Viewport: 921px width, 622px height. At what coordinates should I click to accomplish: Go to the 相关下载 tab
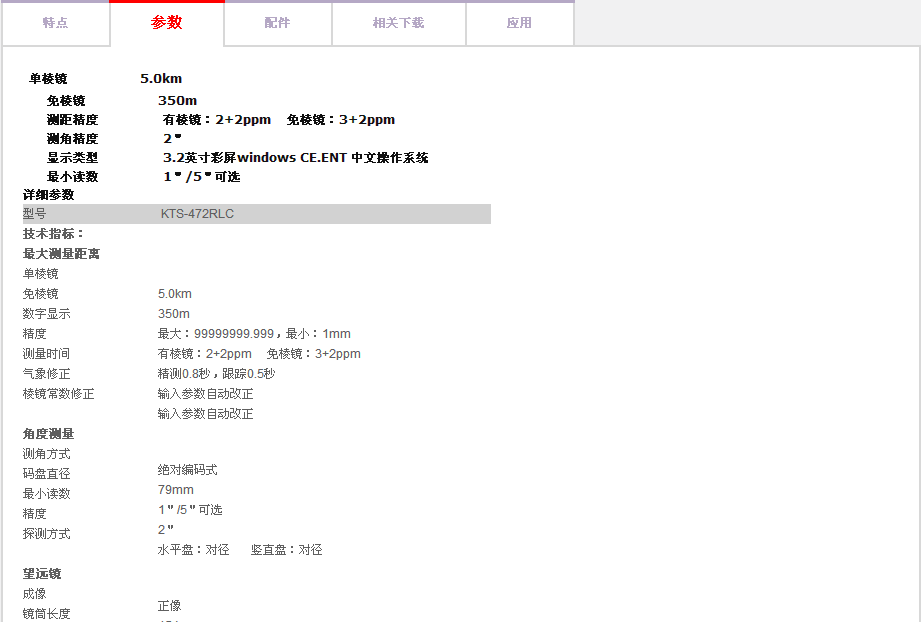398,23
